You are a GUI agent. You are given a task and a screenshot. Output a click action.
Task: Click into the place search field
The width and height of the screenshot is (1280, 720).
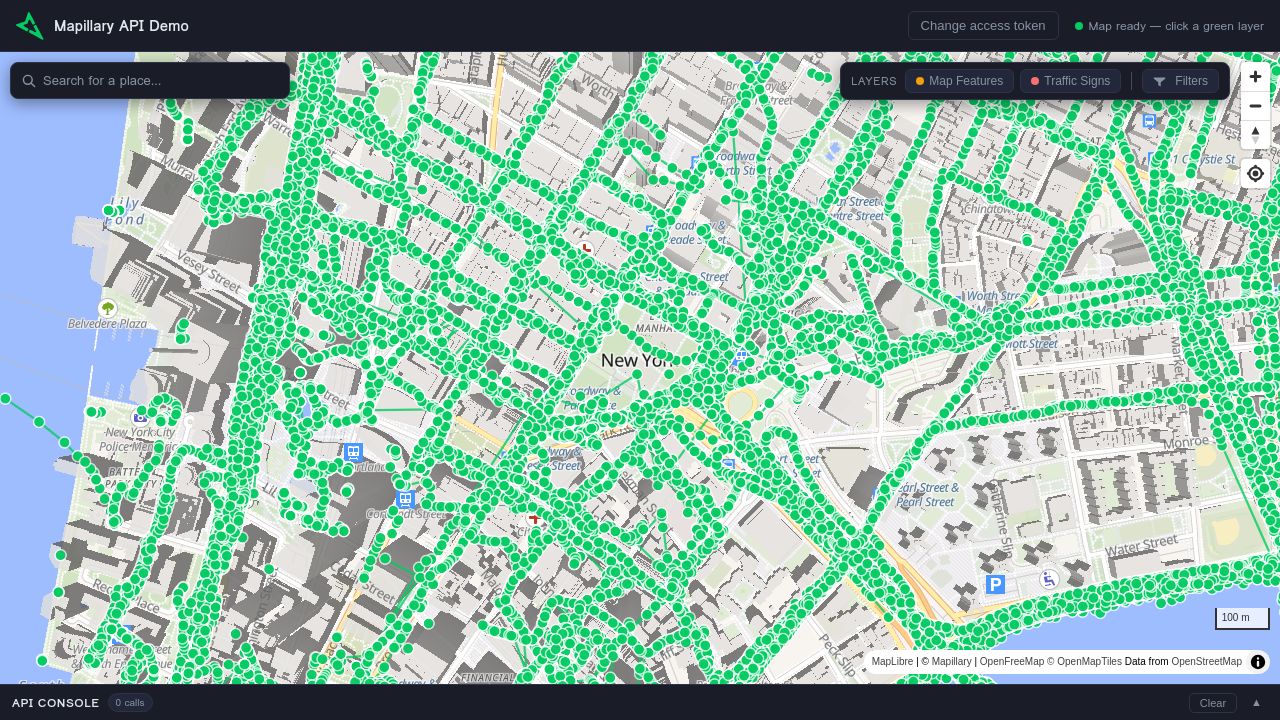(150, 80)
